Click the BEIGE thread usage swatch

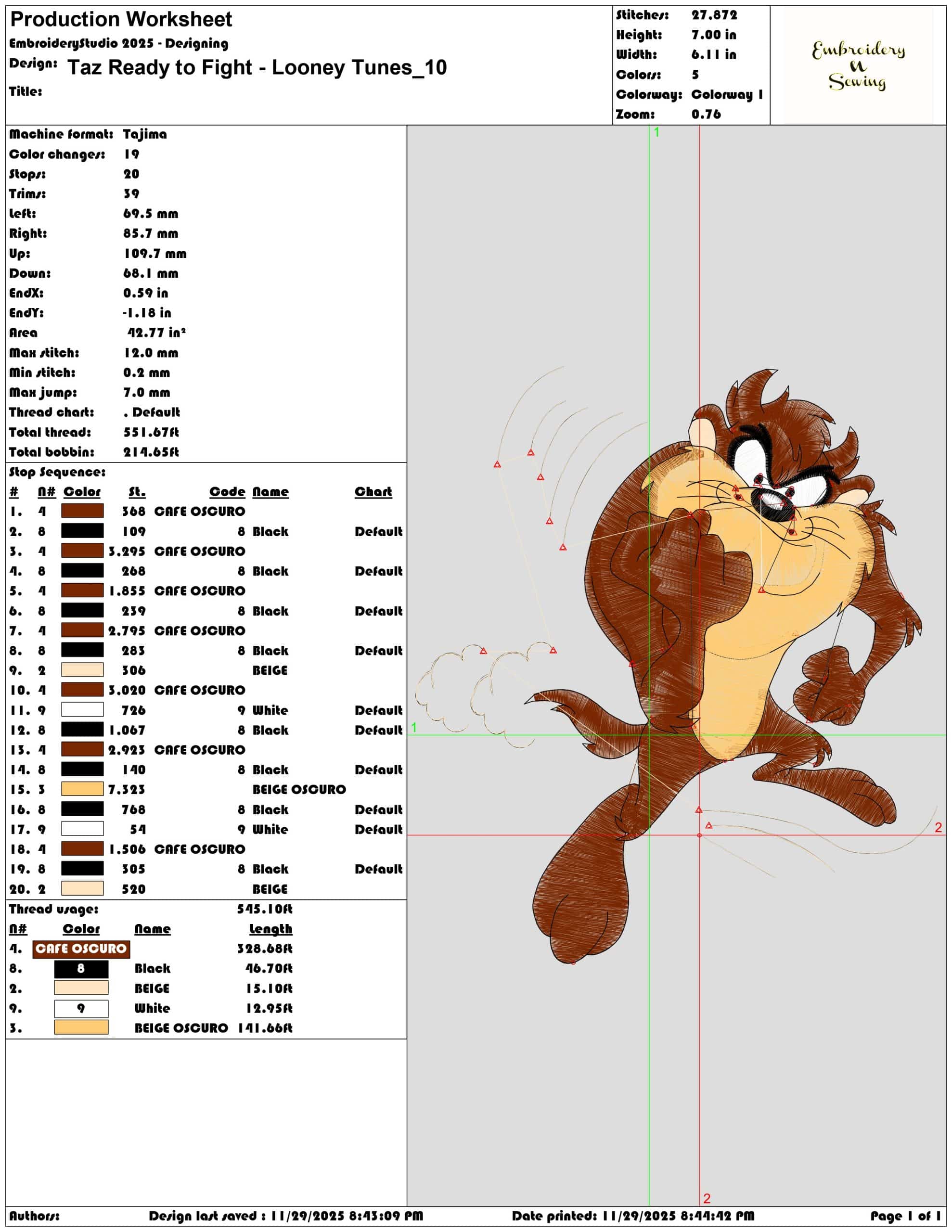(81, 988)
